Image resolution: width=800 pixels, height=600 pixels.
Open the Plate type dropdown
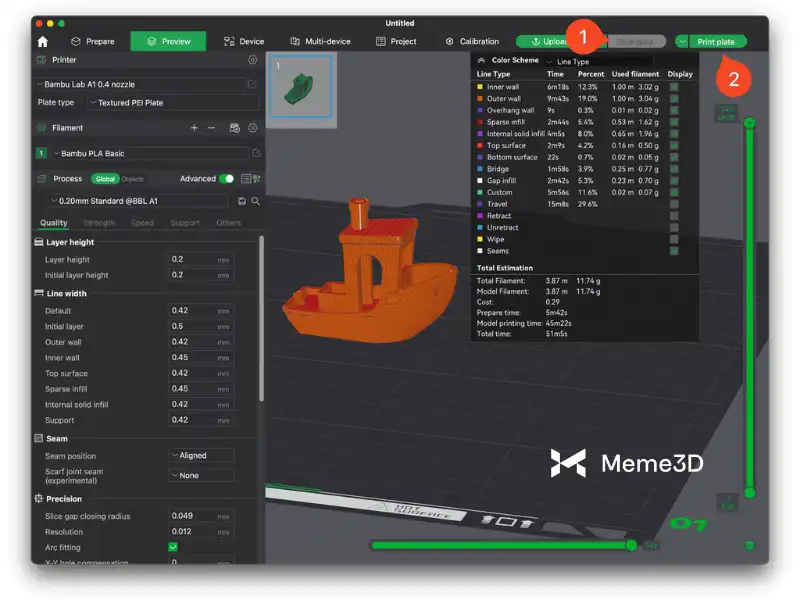[x=172, y=102]
